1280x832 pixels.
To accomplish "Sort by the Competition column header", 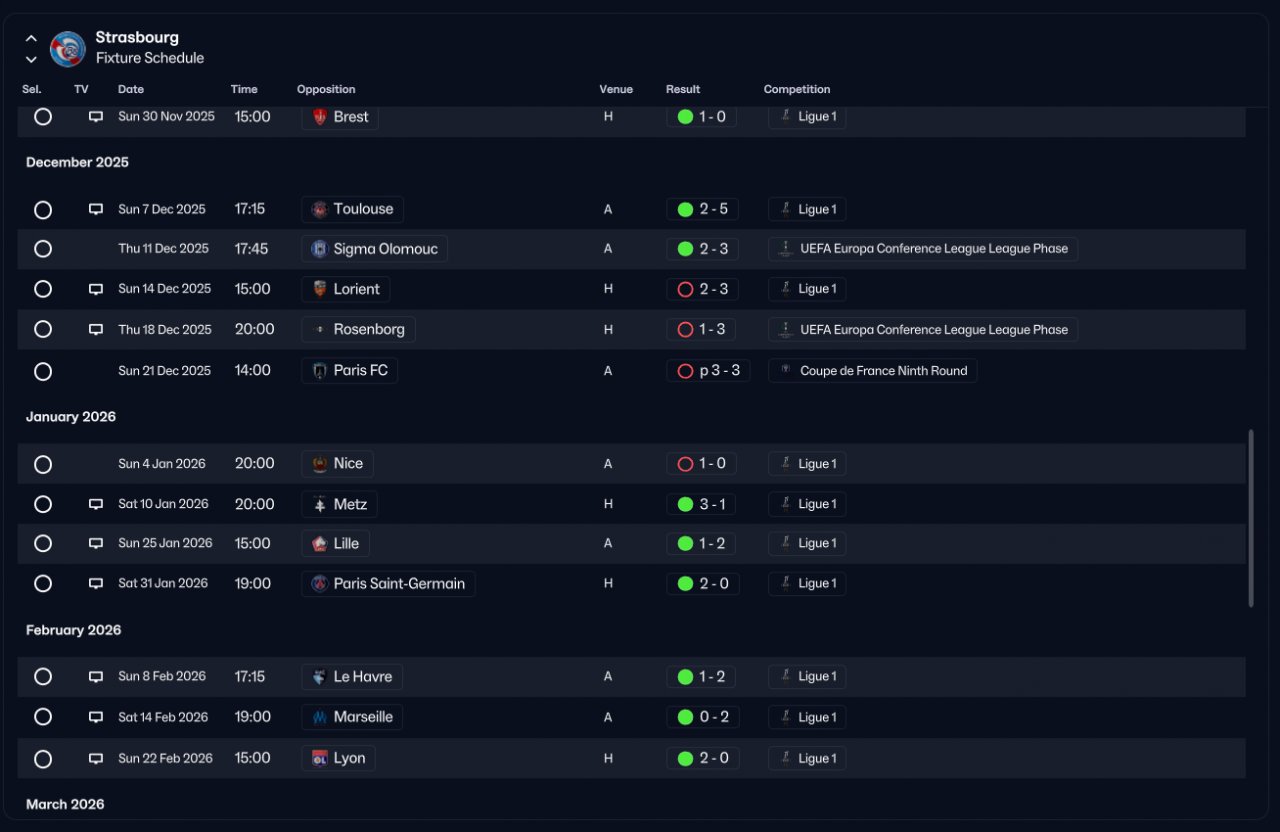I will [x=797, y=89].
